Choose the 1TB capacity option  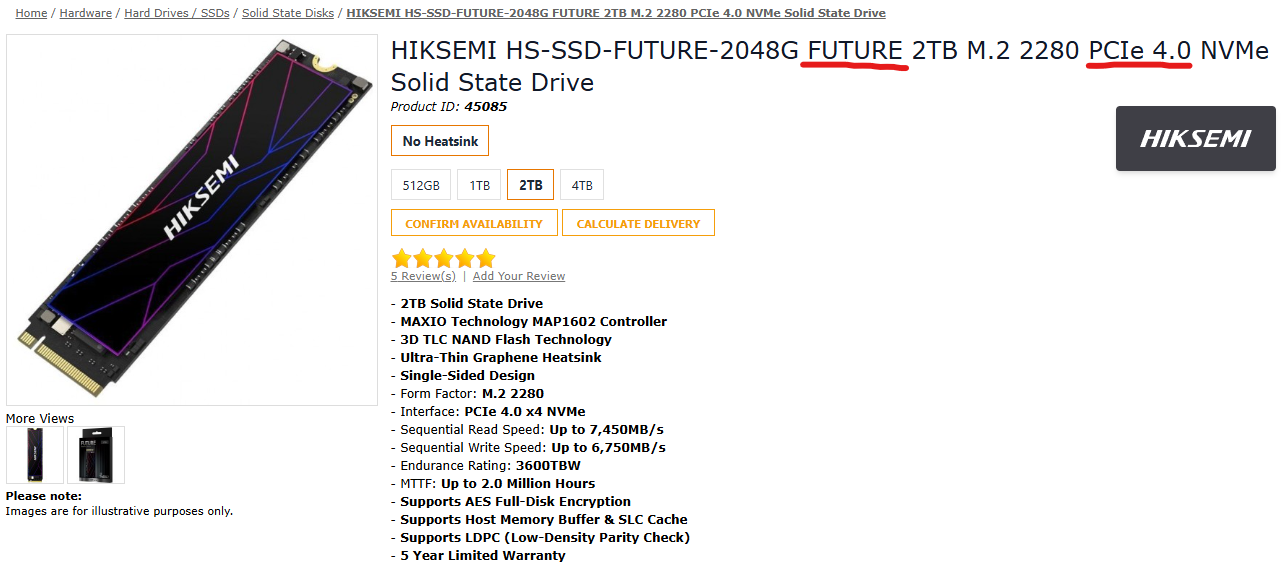click(x=480, y=185)
